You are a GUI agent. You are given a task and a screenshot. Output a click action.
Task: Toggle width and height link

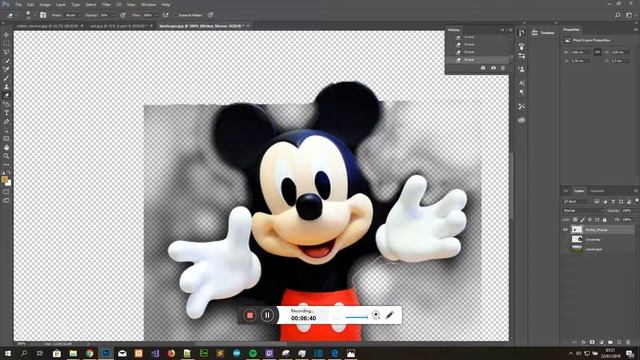pos(597,52)
